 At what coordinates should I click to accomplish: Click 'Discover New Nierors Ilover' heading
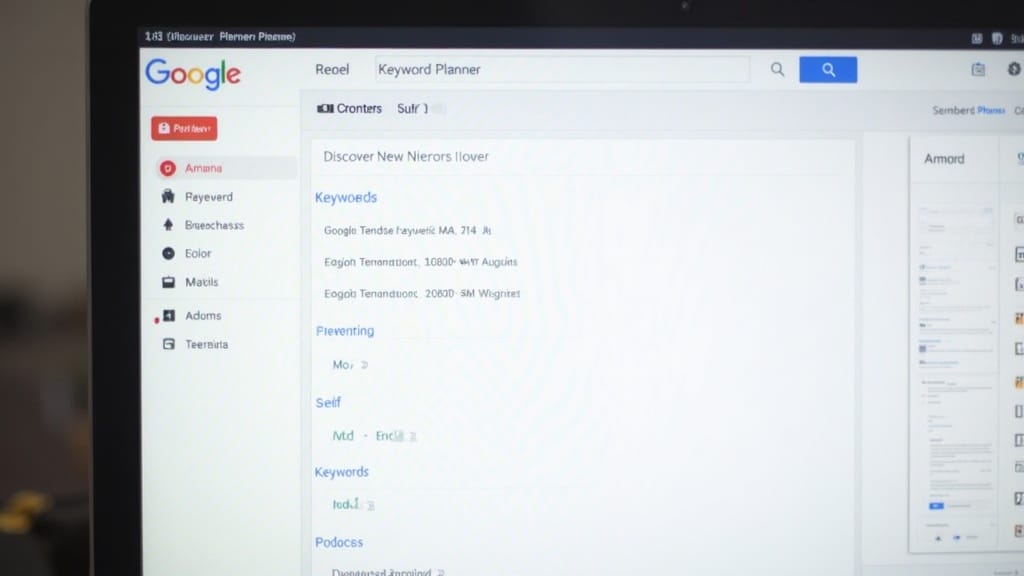[x=406, y=157]
